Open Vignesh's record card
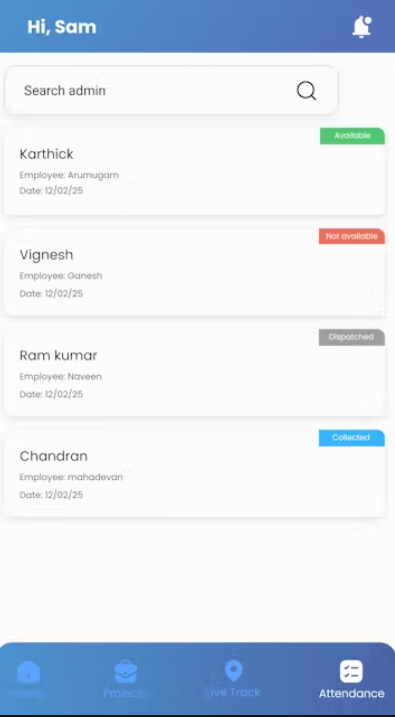395x717 pixels. (195, 272)
